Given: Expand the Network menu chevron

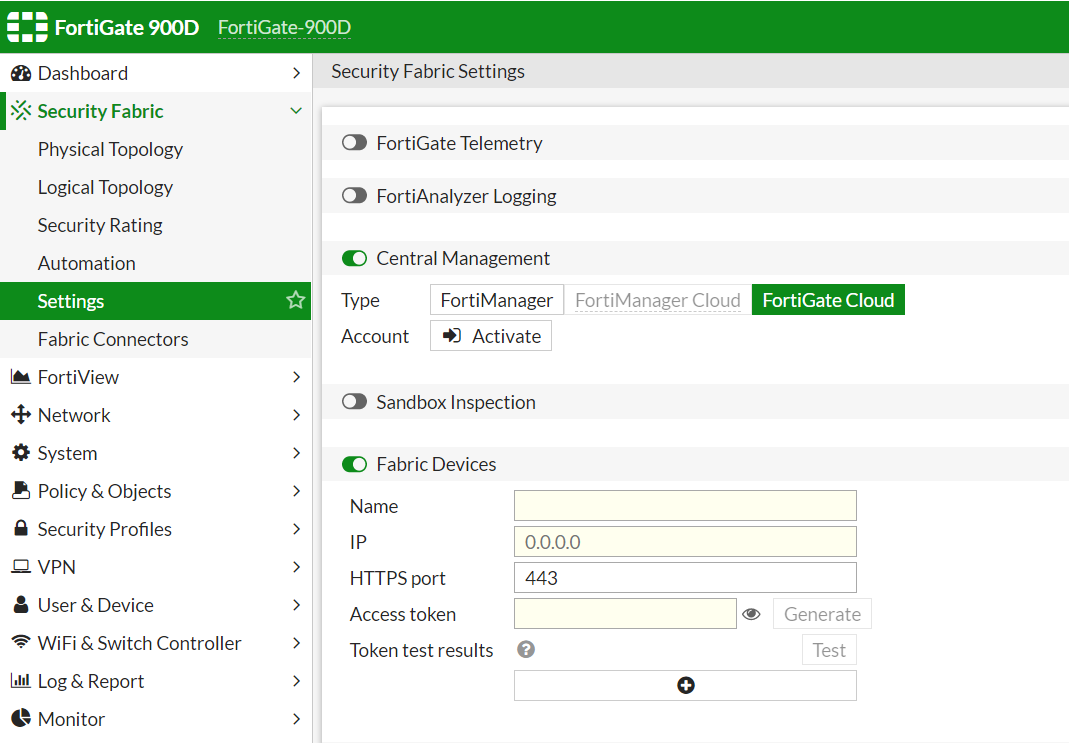Looking at the screenshot, I should tap(296, 415).
